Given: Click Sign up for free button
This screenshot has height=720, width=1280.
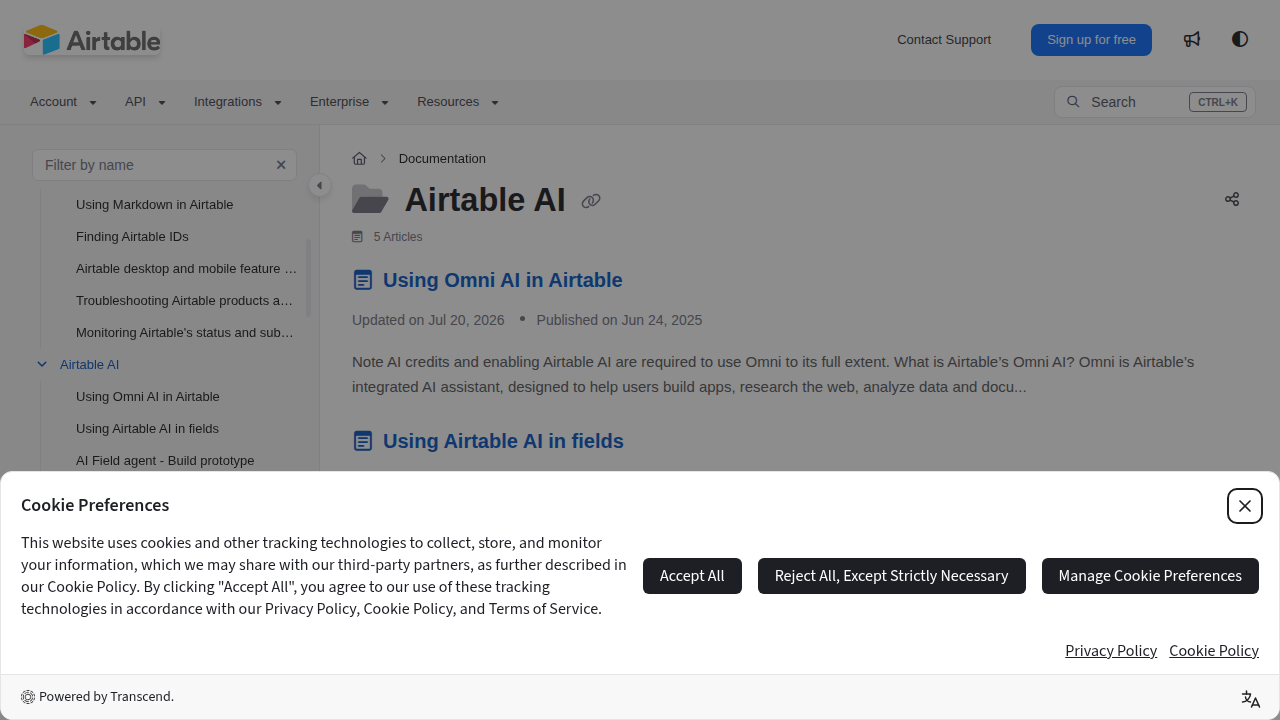Looking at the screenshot, I should coord(1091,40).
